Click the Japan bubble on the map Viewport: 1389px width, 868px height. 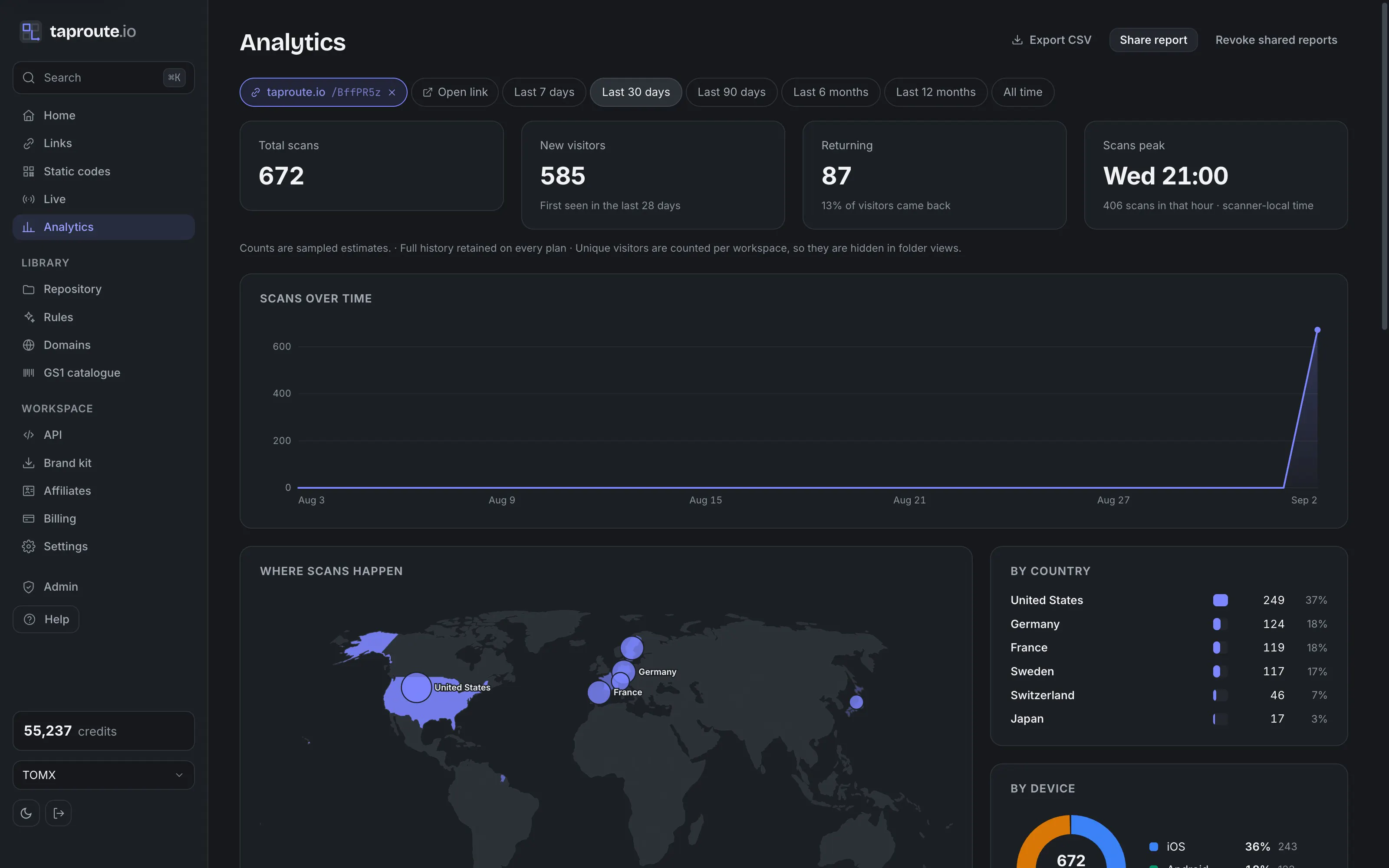856,701
